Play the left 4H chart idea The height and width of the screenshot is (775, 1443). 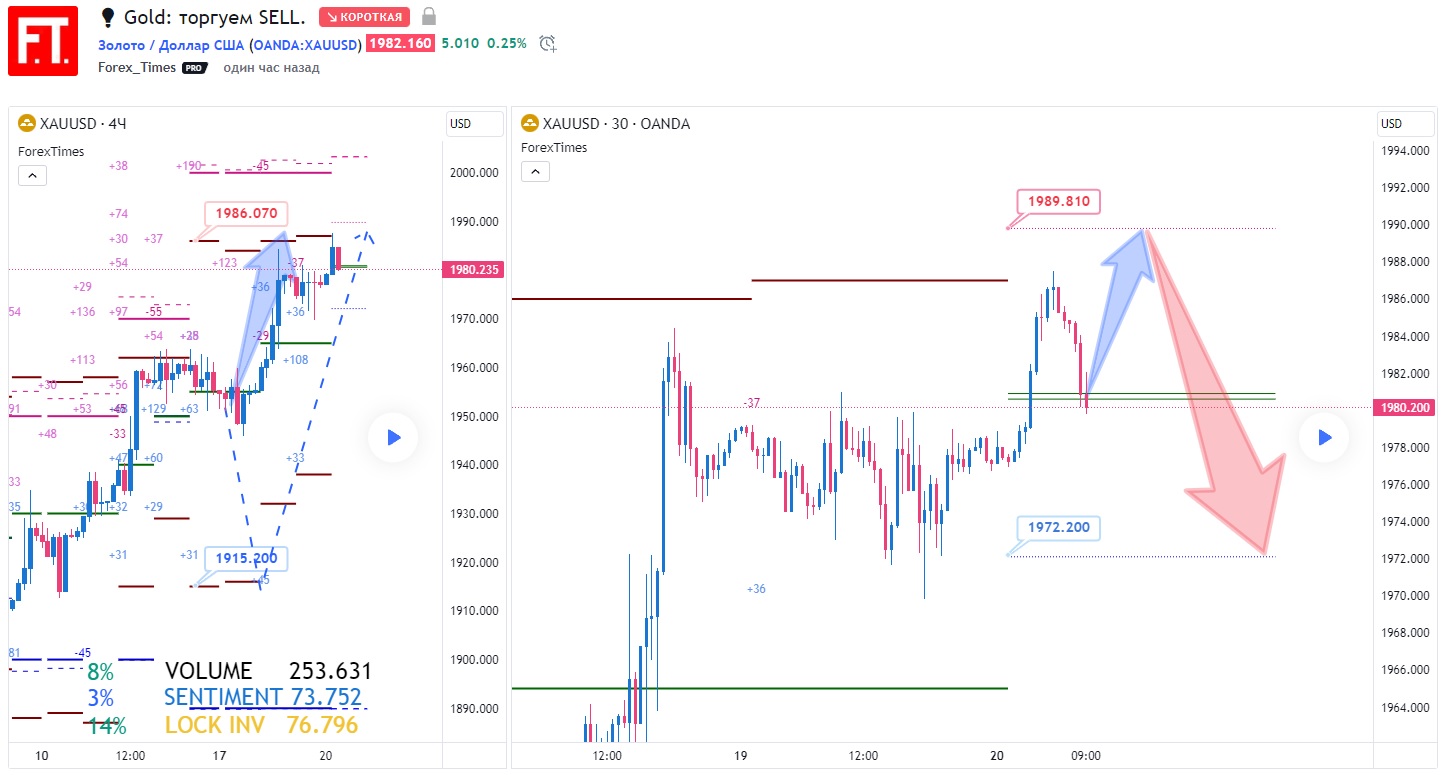click(x=392, y=437)
